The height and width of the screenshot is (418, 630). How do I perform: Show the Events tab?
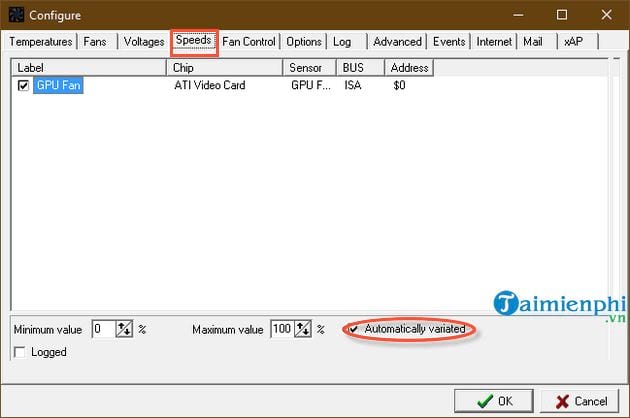coord(449,41)
